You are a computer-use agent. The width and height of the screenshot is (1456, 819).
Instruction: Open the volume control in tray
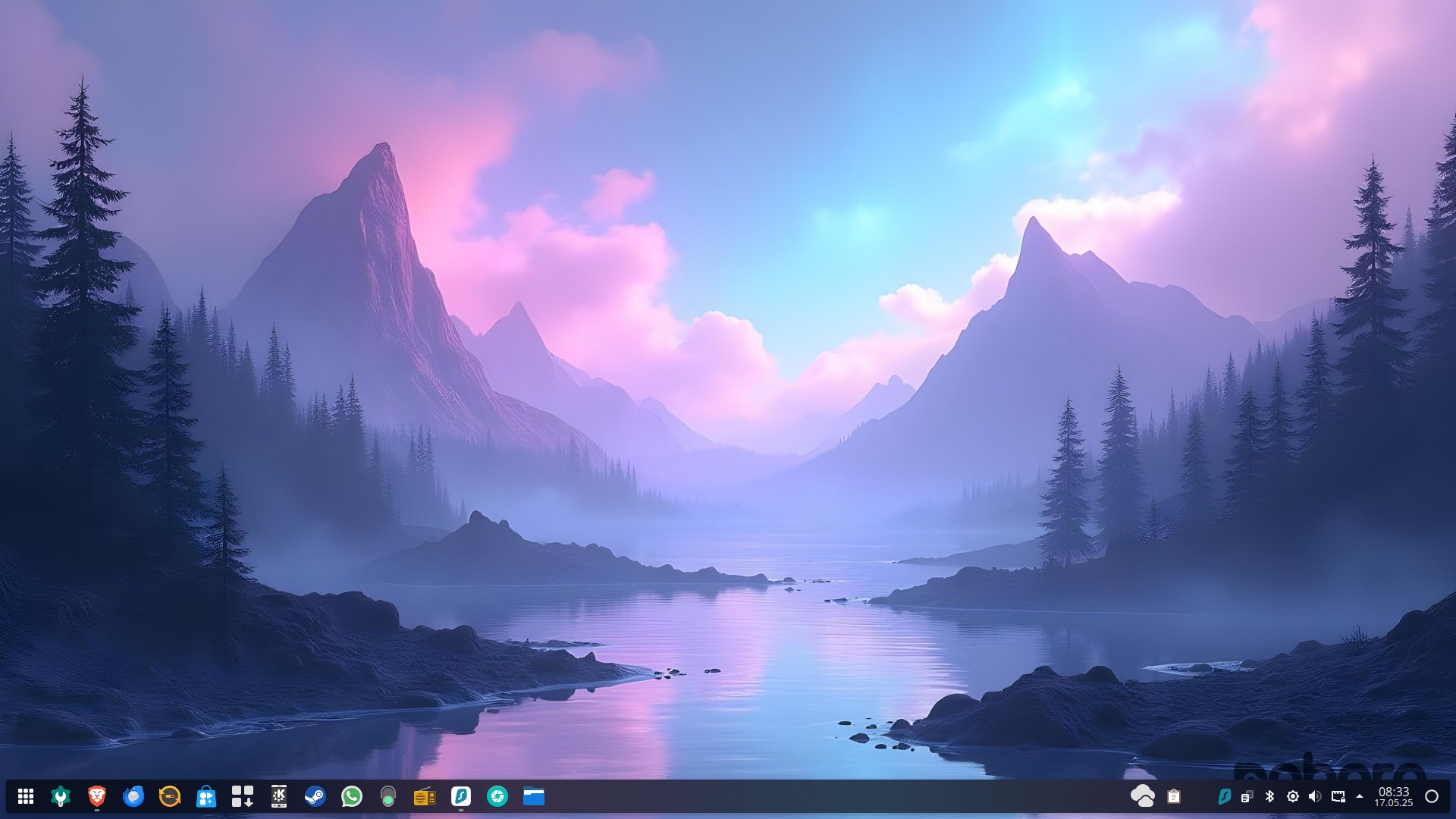[1315, 796]
